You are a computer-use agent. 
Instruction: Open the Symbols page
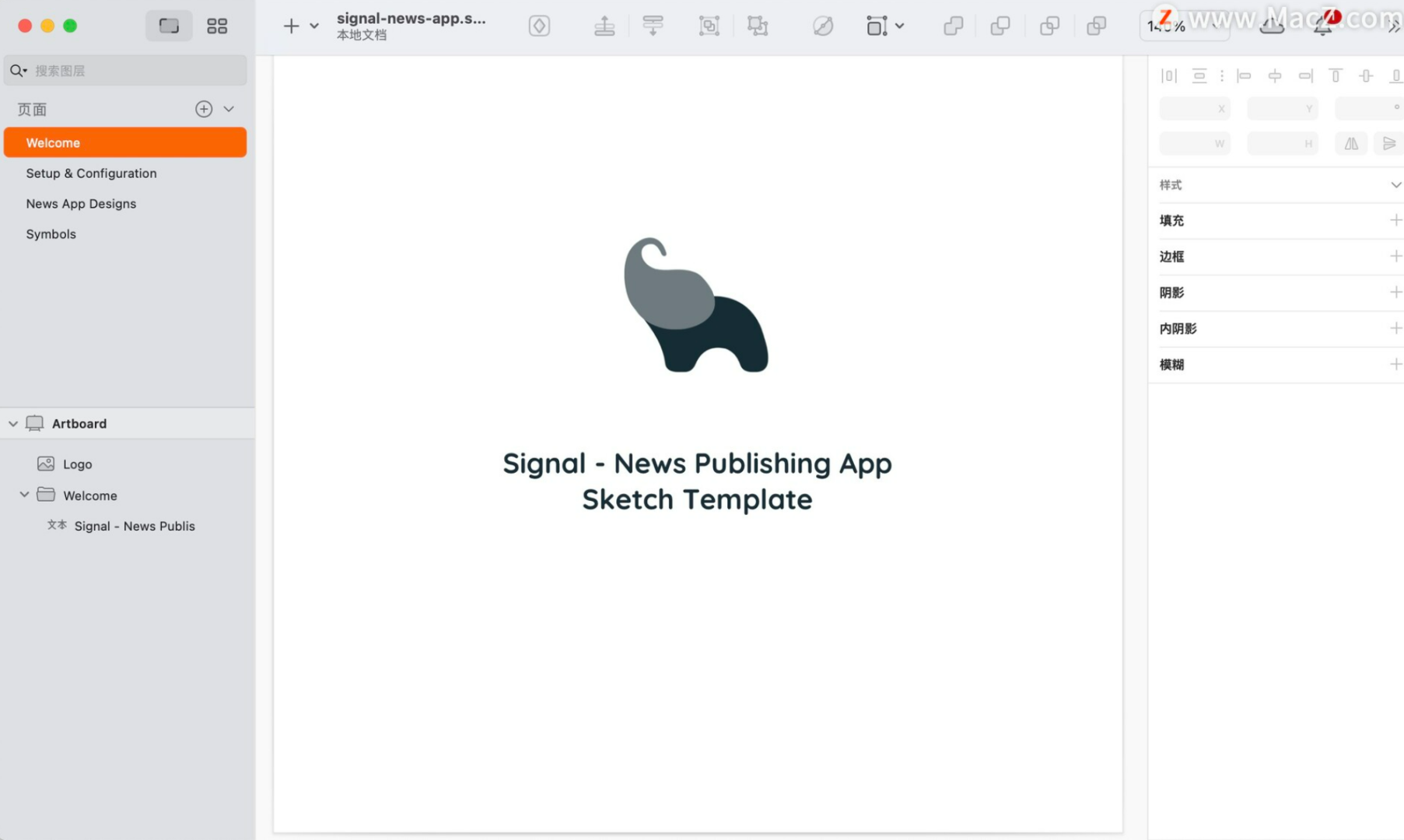click(125, 233)
